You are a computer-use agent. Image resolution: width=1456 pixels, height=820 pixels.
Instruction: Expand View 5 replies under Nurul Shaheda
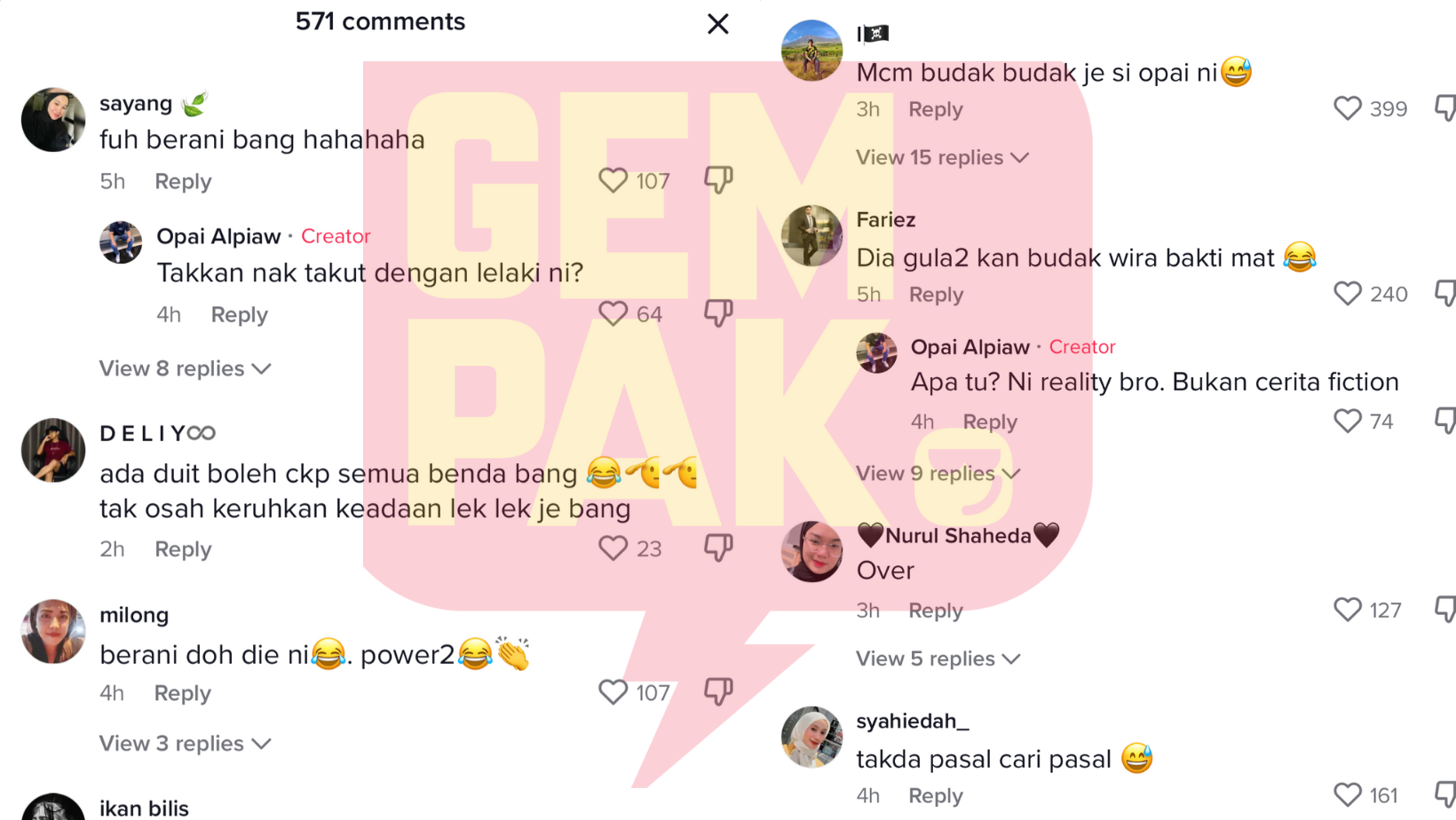pyautogui.click(x=938, y=658)
